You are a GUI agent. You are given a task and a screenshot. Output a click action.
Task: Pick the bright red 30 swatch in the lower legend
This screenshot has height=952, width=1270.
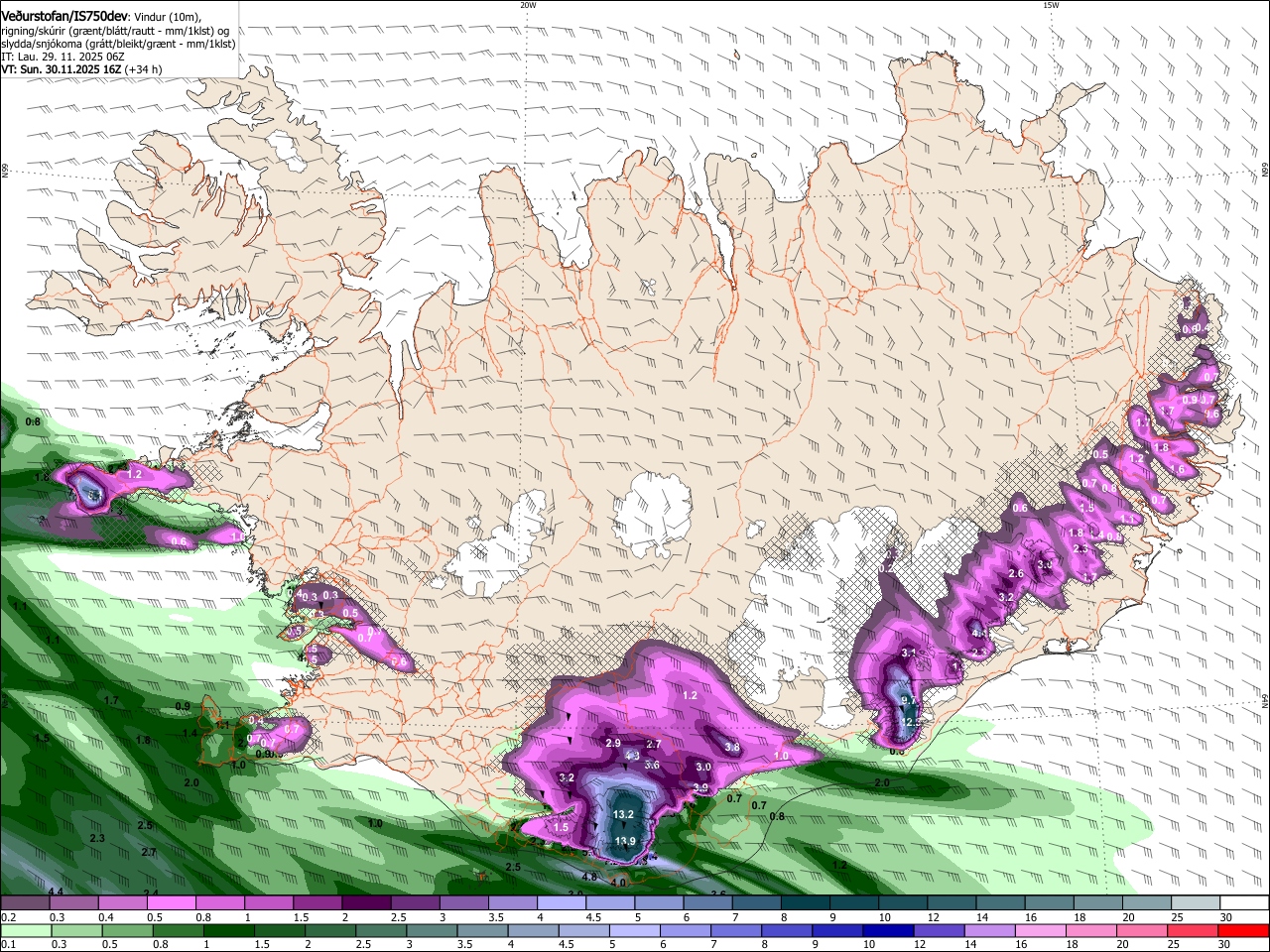(x=1243, y=930)
